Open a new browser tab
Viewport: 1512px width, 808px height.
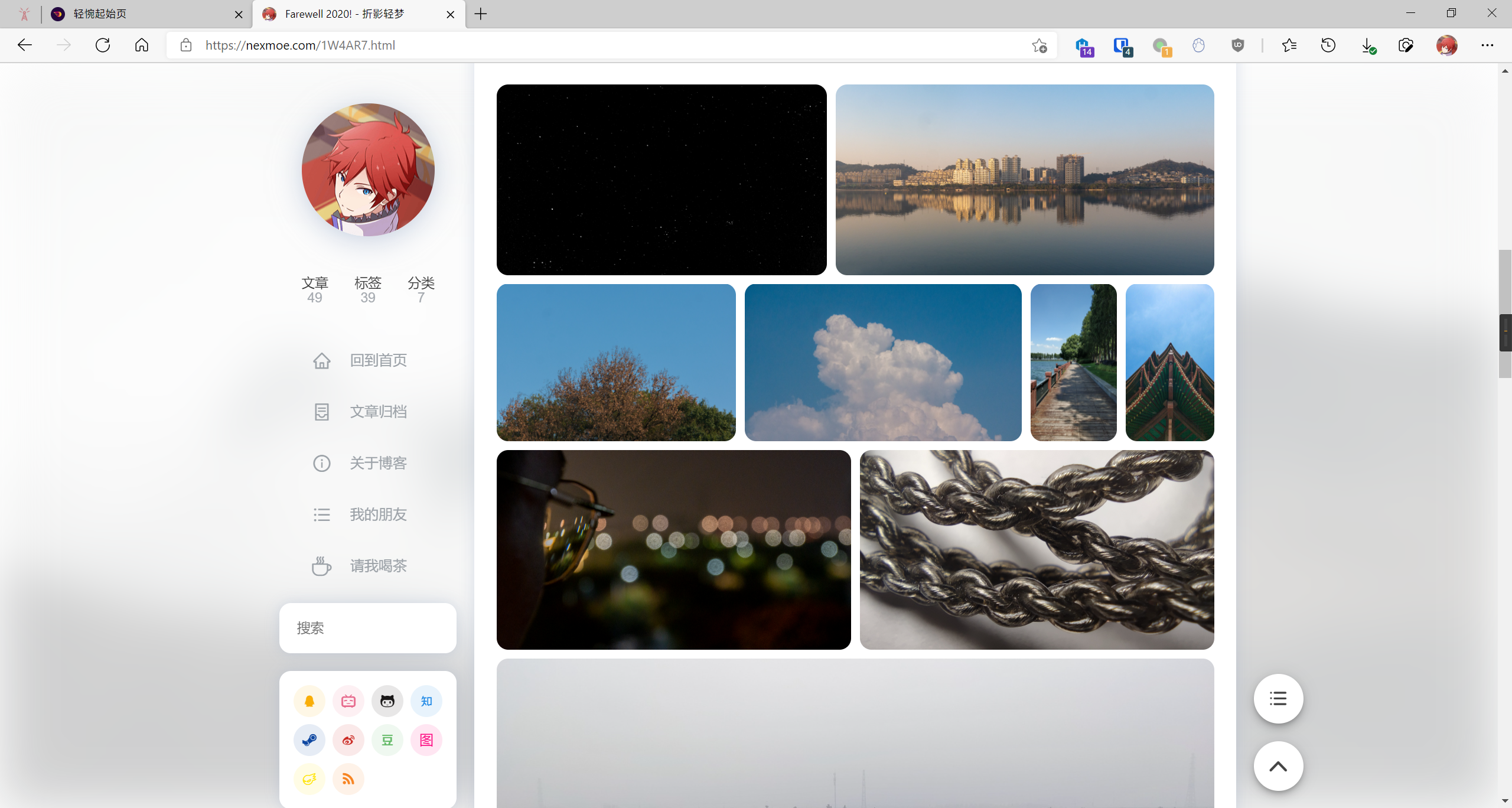(481, 14)
